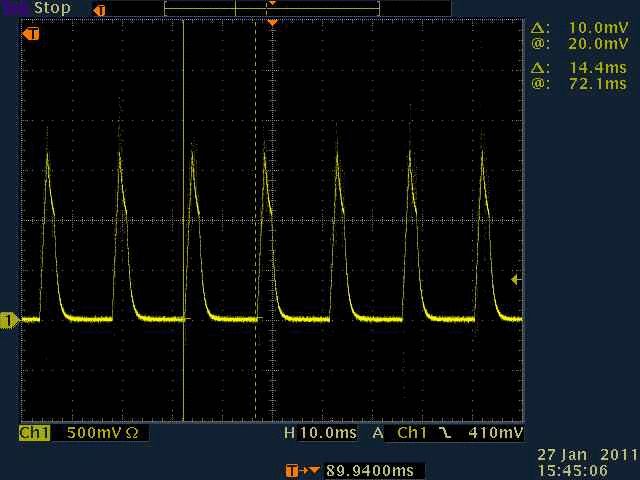Image resolution: width=640 pixels, height=480 pixels.
Task: Open the 500mV vertical scale setting
Action: tap(96, 433)
